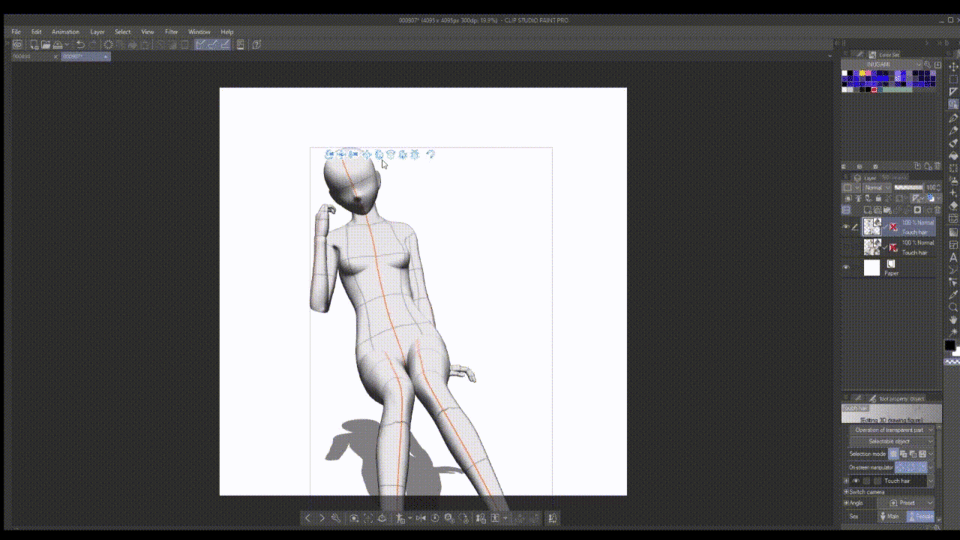Click the edit color set wrench icon

(x=928, y=64)
